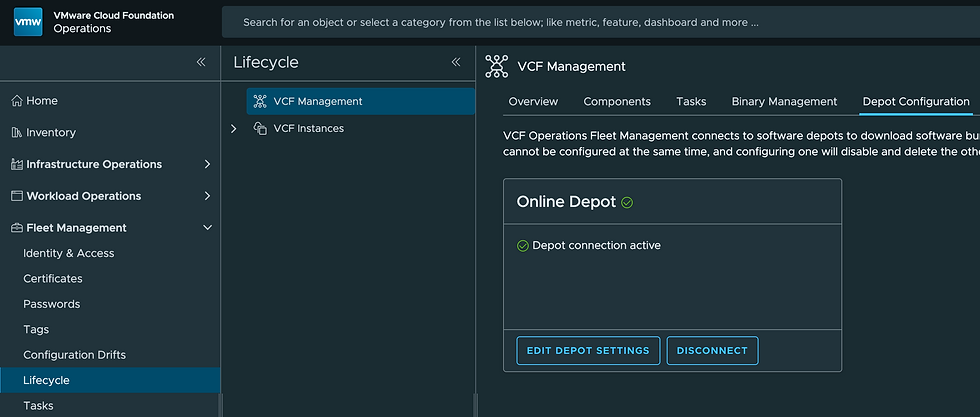Screen dimensions: 980x417
Task: Expand the Infrastructure Operations menu
Action: [207, 164]
